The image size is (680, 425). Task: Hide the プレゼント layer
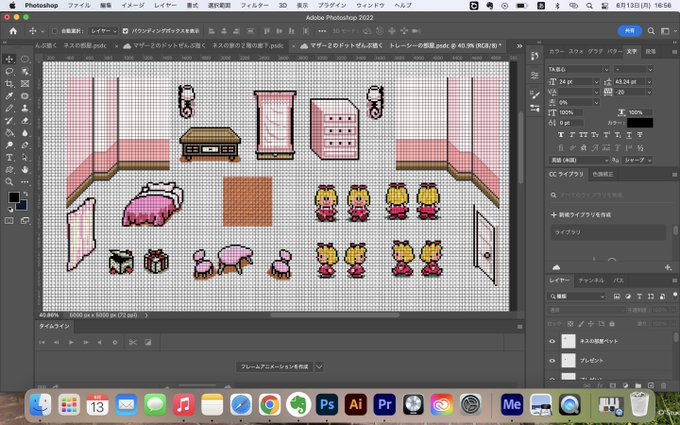tap(552, 360)
